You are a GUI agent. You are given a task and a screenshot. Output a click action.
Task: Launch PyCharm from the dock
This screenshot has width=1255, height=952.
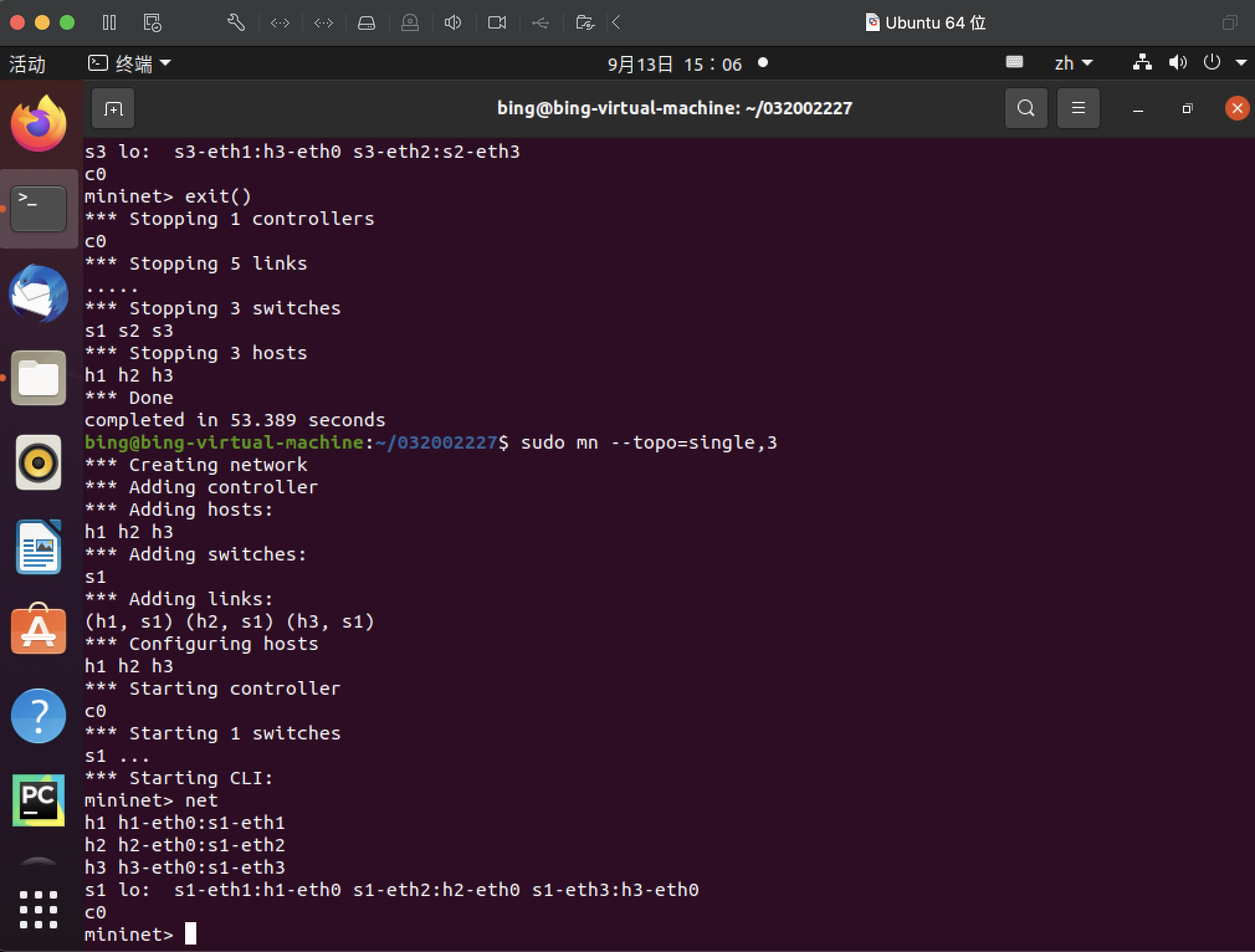pos(39,800)
